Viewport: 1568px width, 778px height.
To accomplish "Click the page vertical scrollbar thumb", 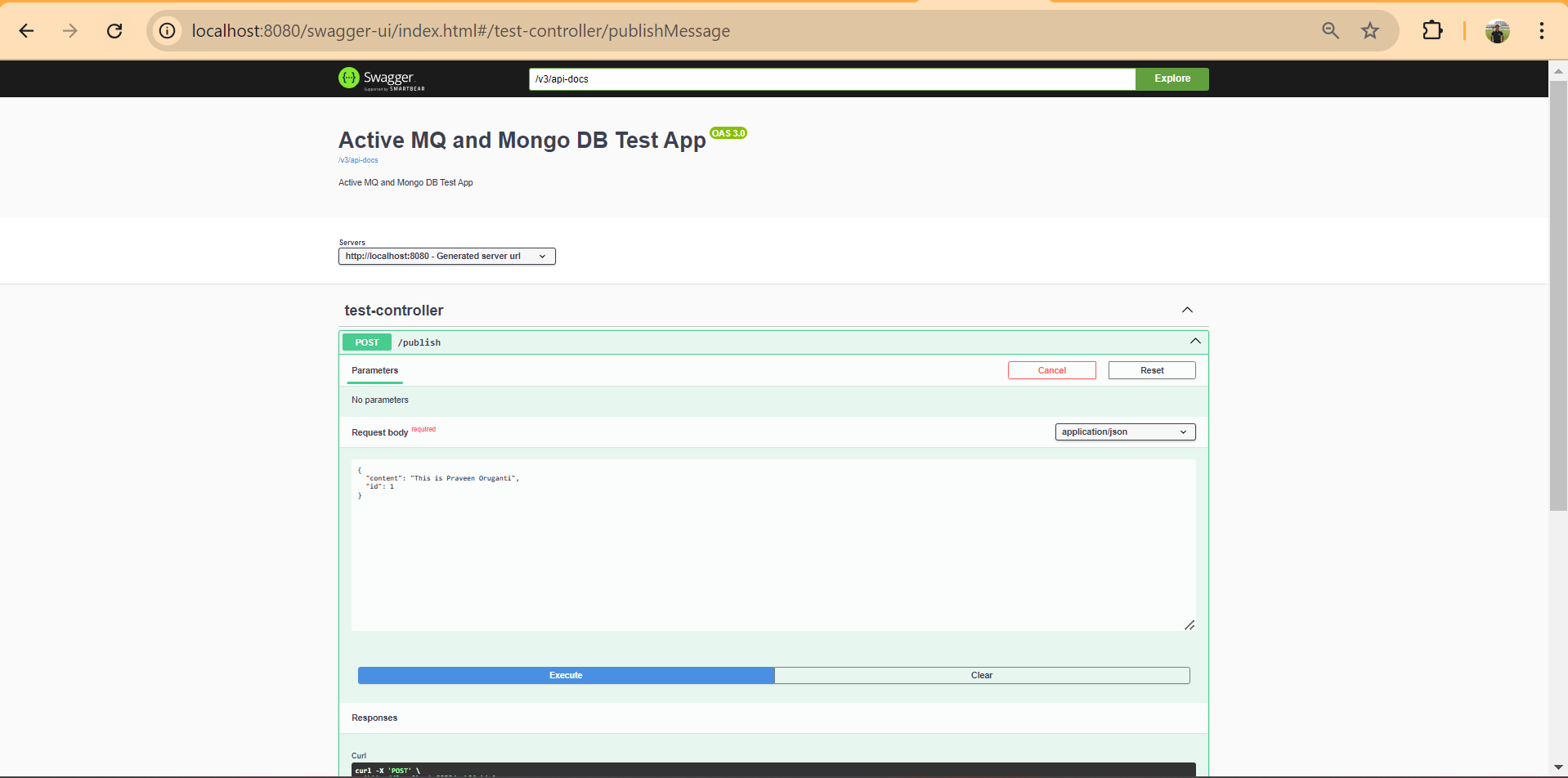I will point(1558,295).
